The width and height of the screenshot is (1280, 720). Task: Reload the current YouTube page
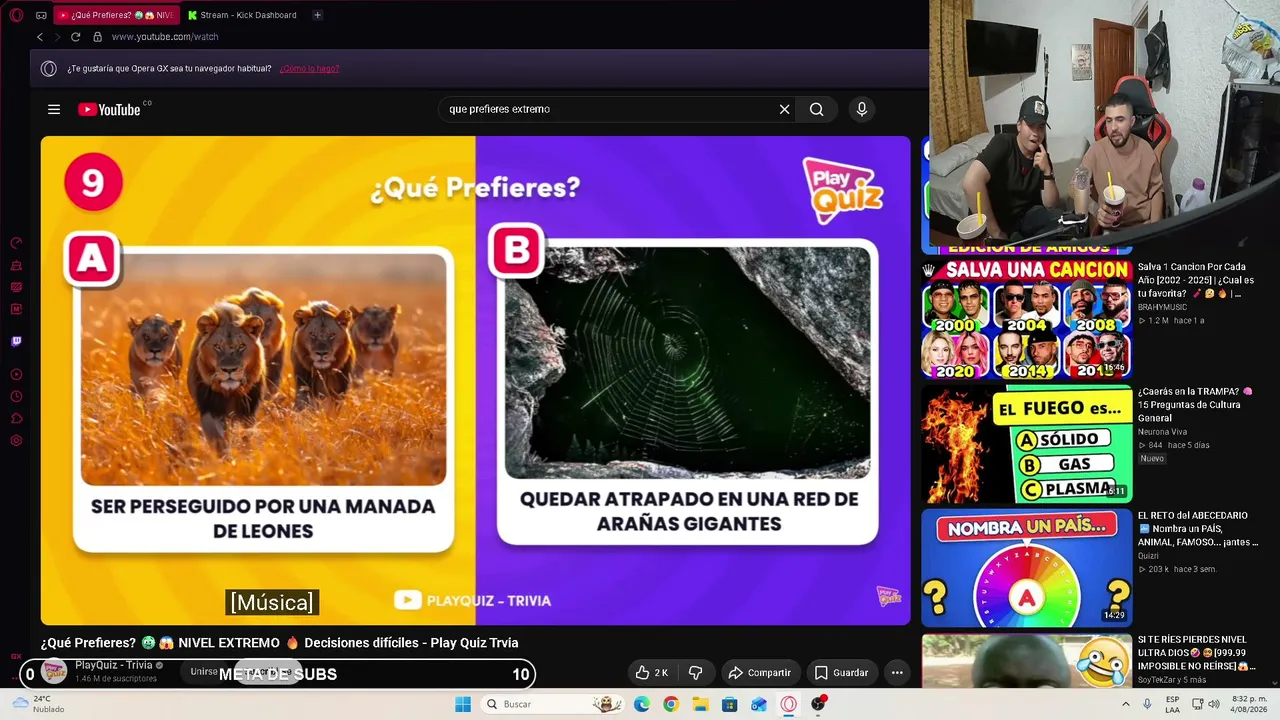click(x=75, y=37)
